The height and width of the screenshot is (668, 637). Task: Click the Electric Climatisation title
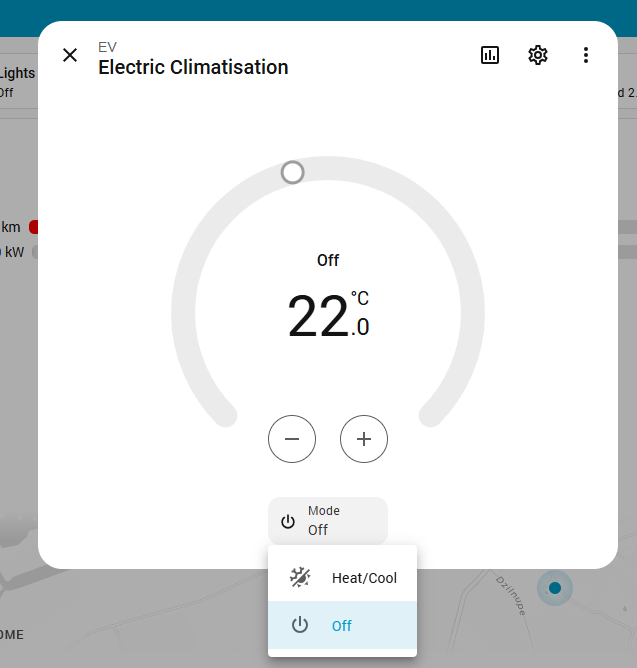[193, 67]
